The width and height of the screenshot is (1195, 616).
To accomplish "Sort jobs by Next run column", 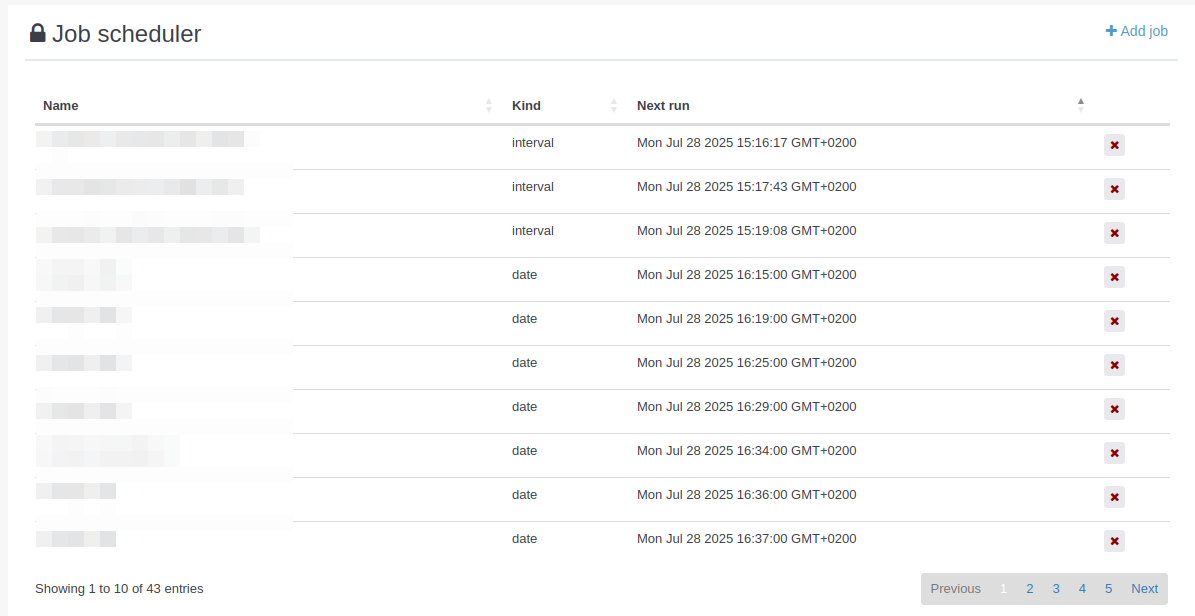I will (x=663, y=105).
